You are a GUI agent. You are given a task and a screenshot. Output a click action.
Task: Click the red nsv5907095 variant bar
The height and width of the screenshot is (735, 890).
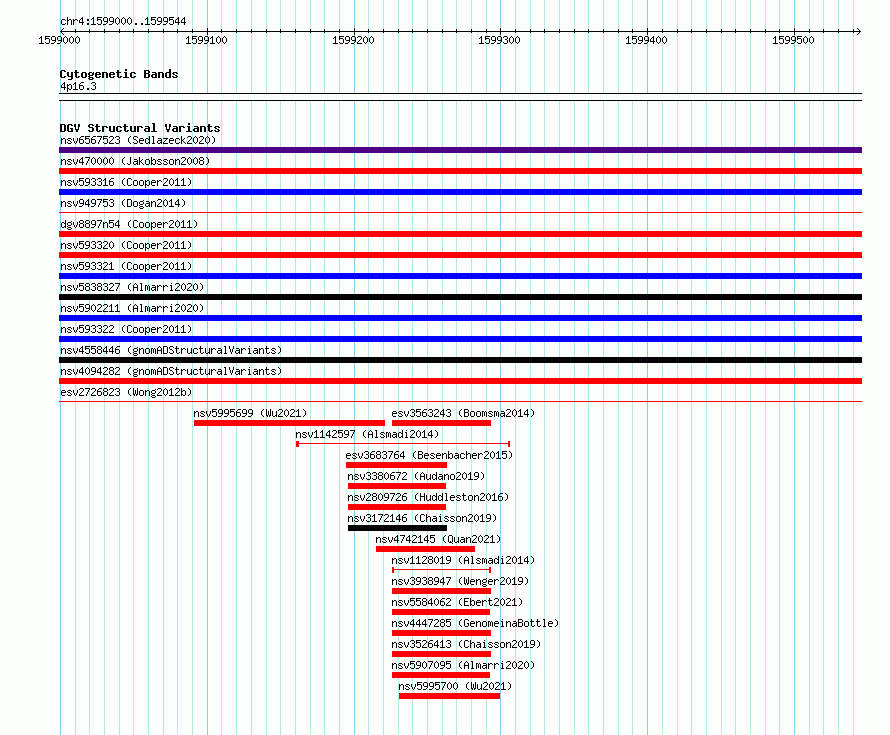tap(441, 675)
